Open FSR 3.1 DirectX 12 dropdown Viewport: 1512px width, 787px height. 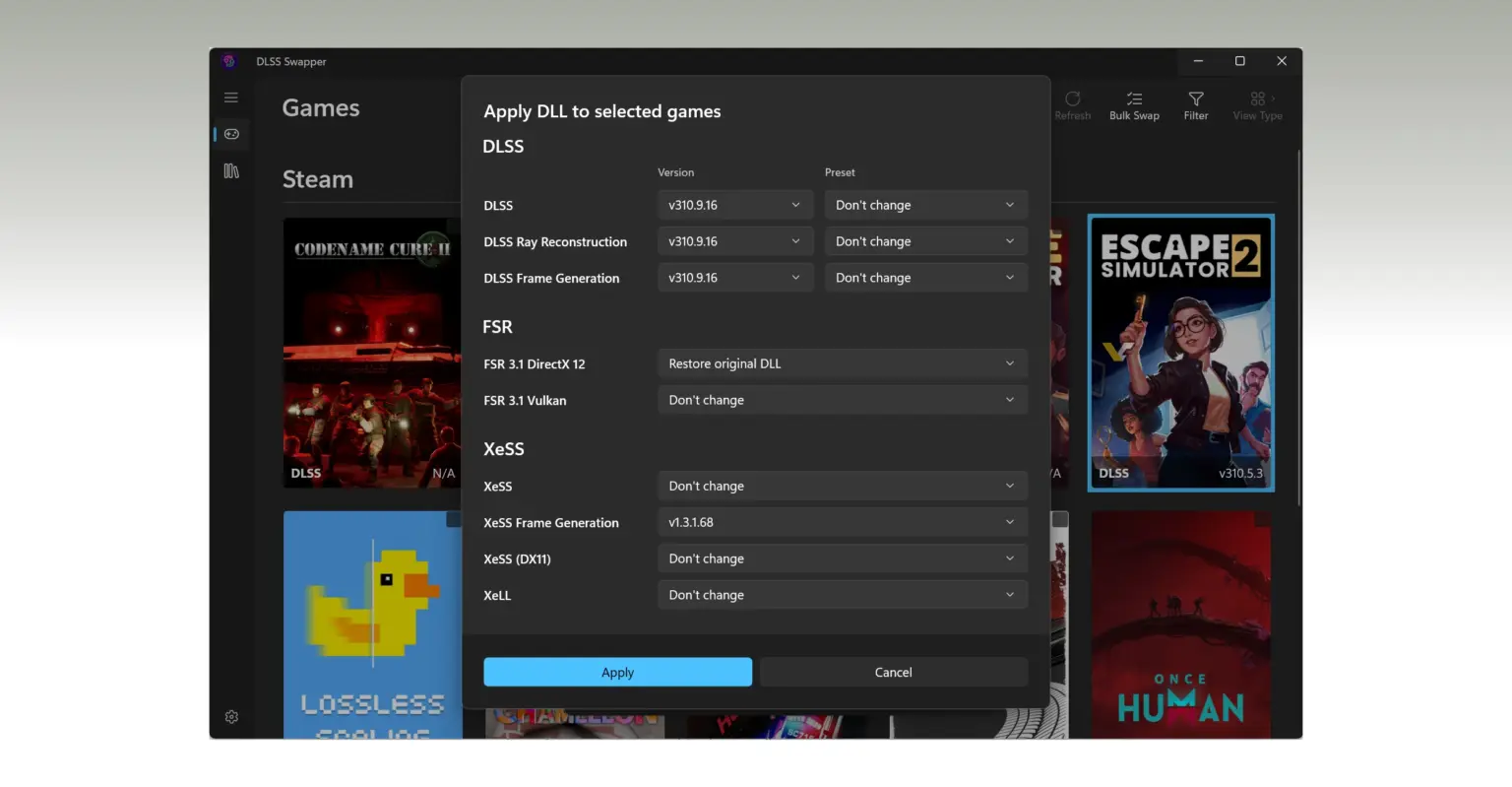click(843, 363)
